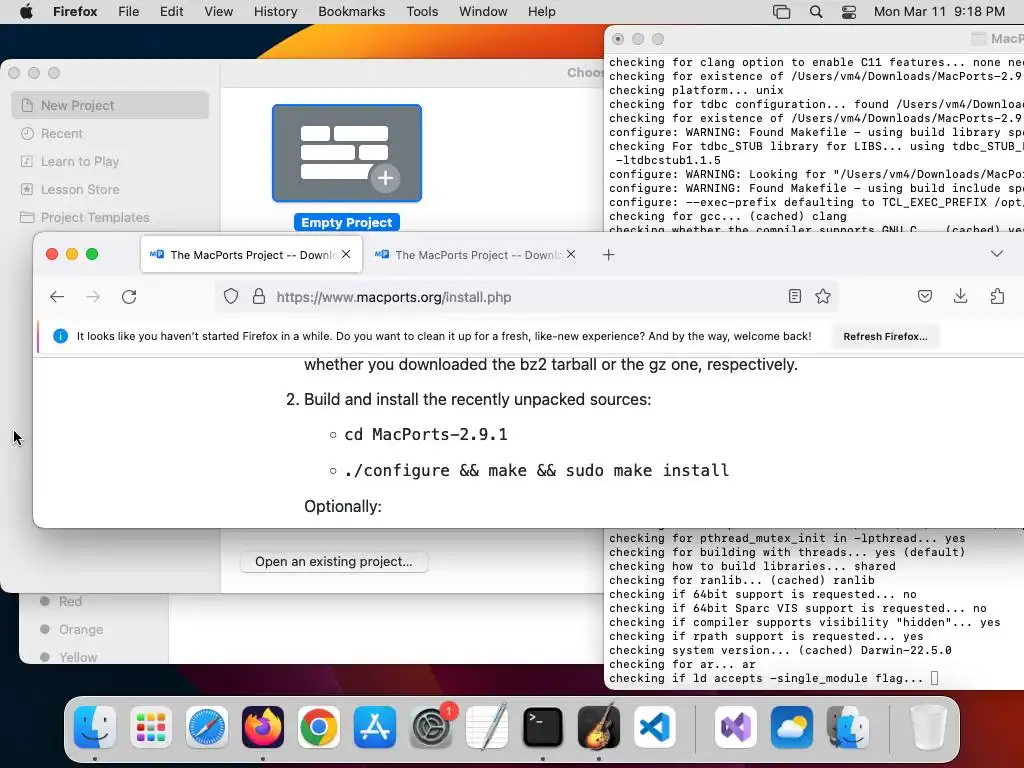This screenshot has width=1024, height=768.
Task: Click Firefox icon in the Dock
Action: pos(263,727)
